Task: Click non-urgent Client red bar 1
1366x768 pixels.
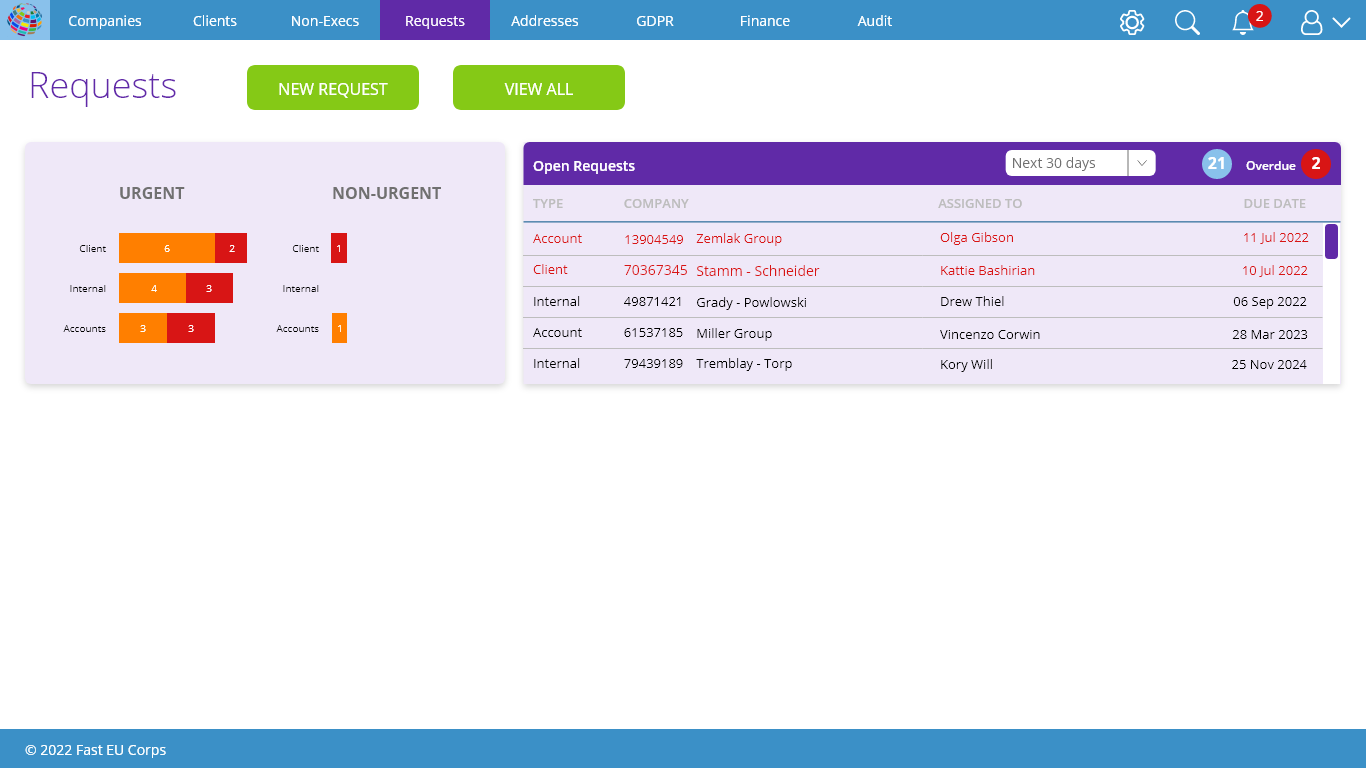Action: point(339,248)
